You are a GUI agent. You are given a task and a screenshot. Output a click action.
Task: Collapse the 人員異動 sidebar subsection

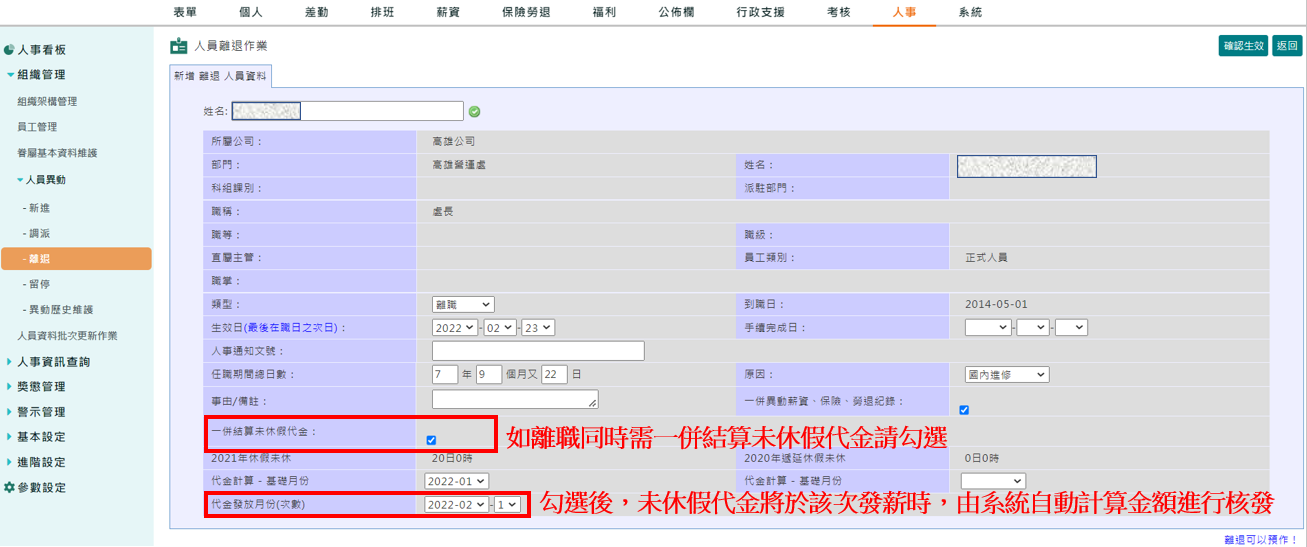click(41, 180)
